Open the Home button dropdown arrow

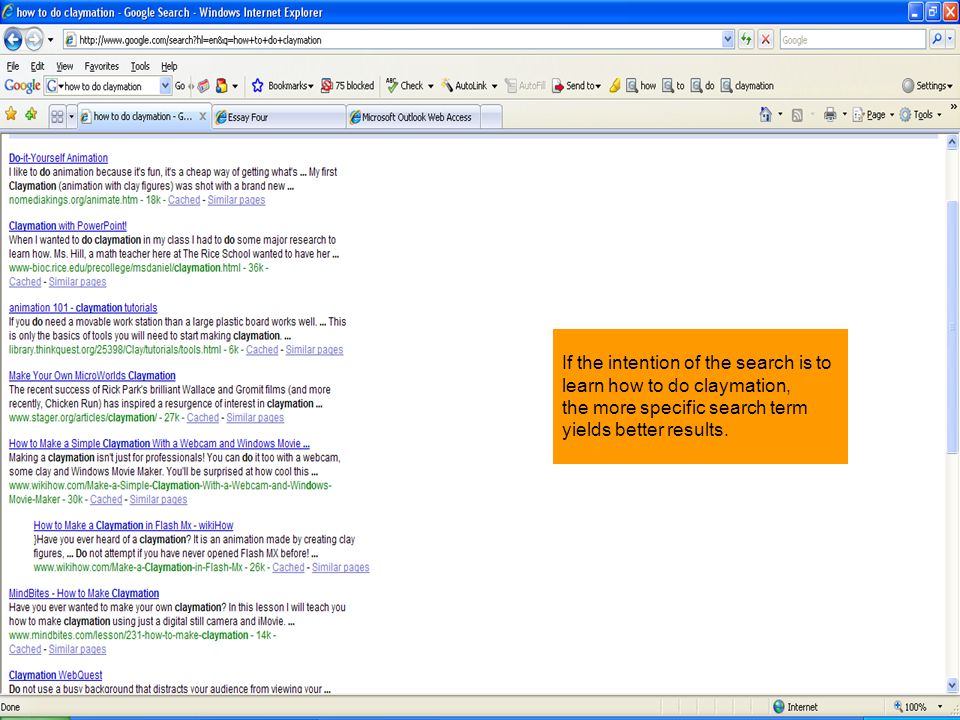780,114
